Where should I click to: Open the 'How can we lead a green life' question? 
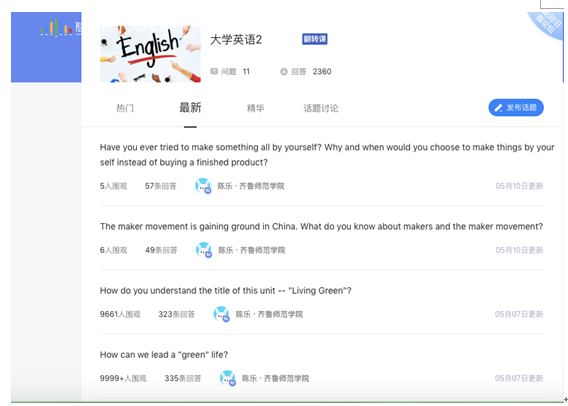(x=164, y=355)
